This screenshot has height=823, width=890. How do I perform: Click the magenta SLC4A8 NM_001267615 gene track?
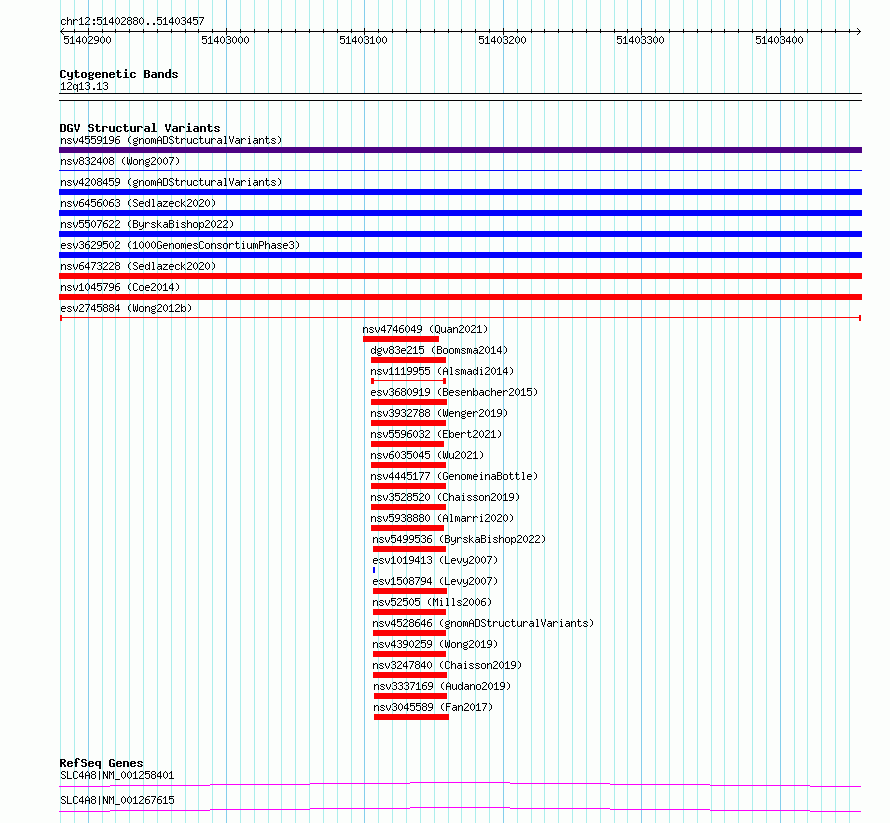(x=460, y=809)
